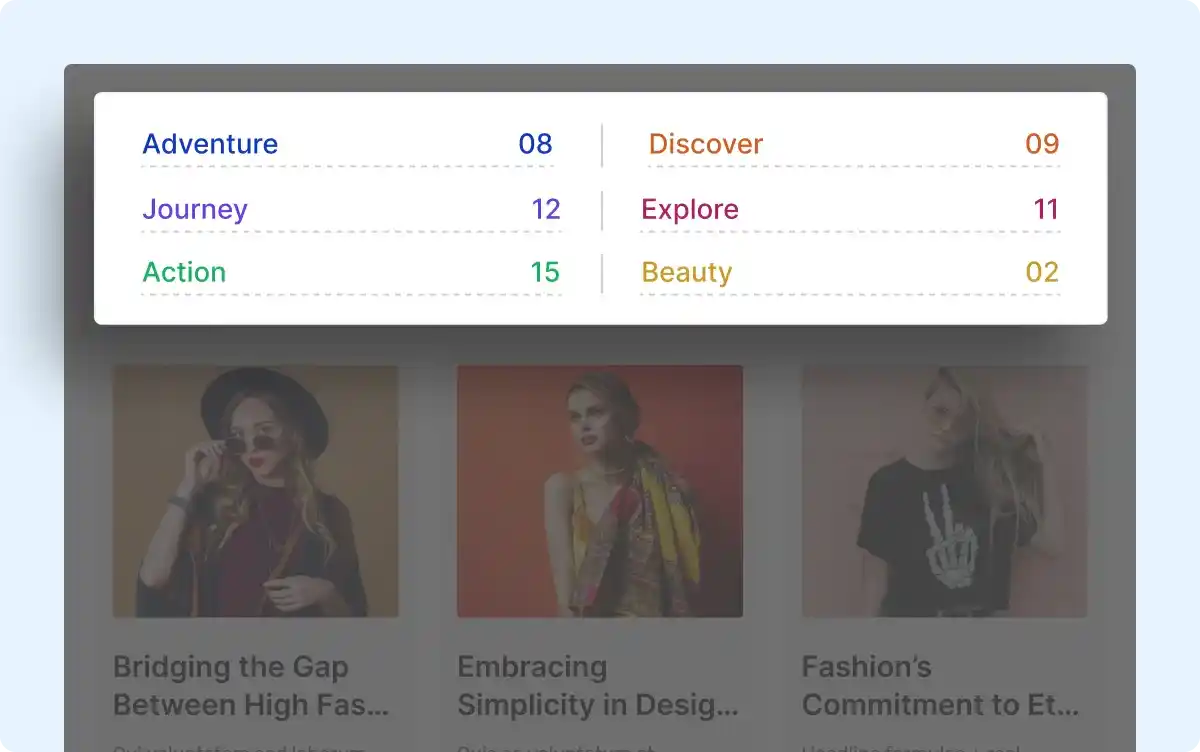Screen dimensions: 1200x752
Task: Select the Beauty category link
Action: pos(687,273)
